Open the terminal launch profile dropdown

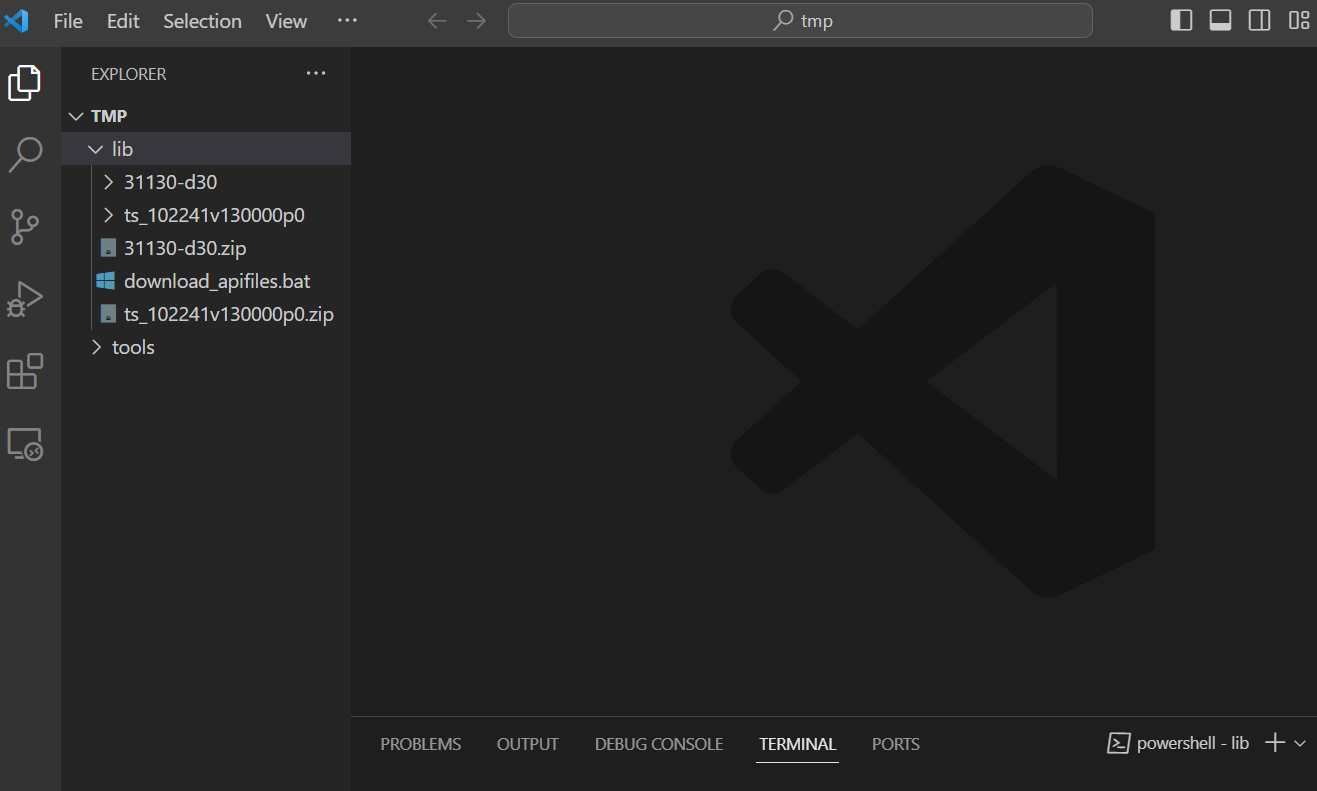pyautogui.click(x=1300, y=743)
